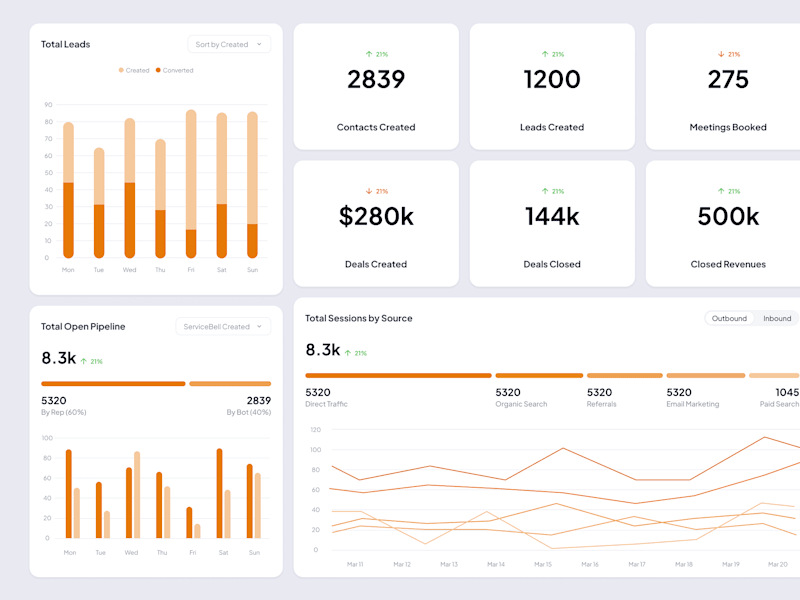Click the Direct Traffic label
The height and width of the screenshot is (600, 800).
(327, 404)
